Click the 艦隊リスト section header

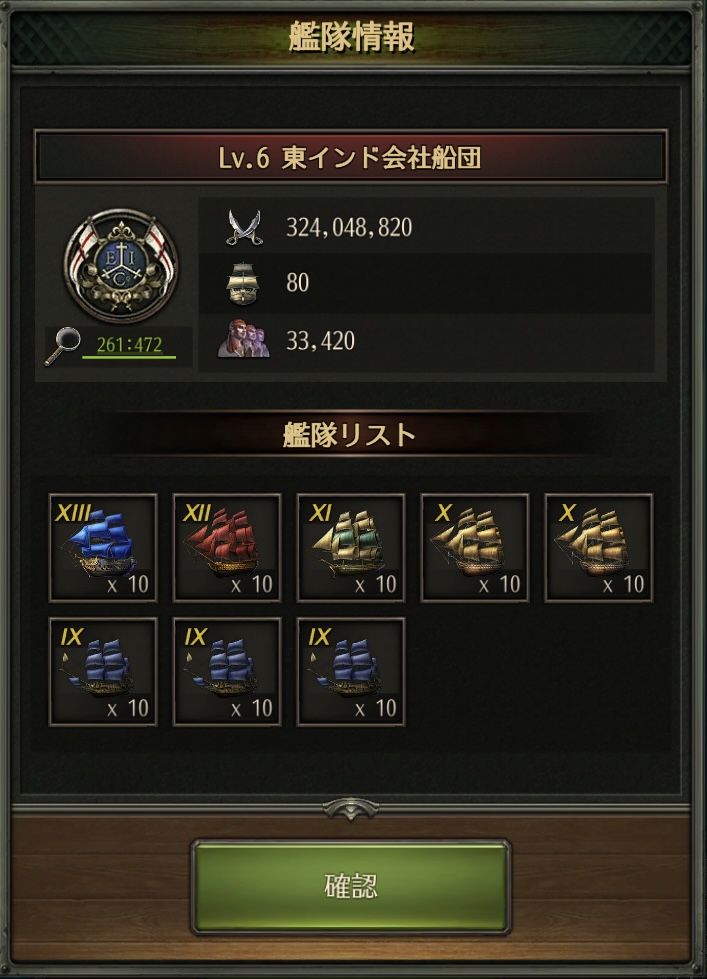[350, 435]
